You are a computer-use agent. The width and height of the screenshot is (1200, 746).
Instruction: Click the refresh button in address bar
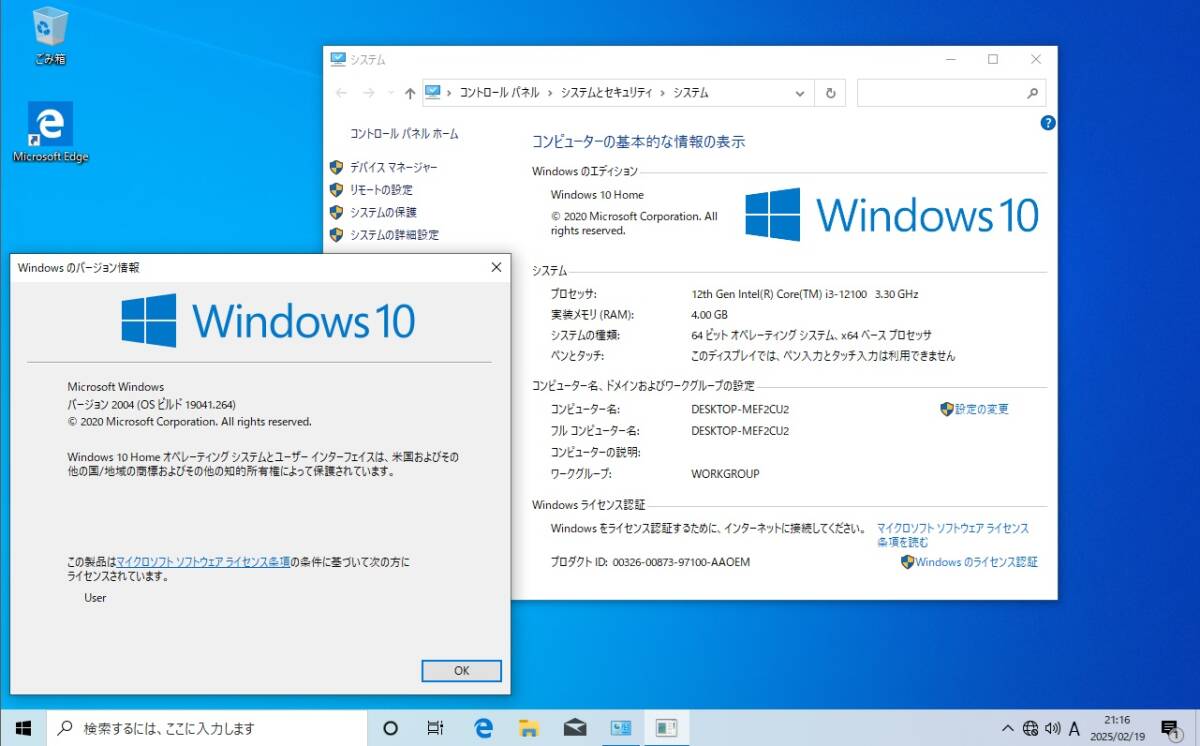pyautogui.click(x=830, y=93)
